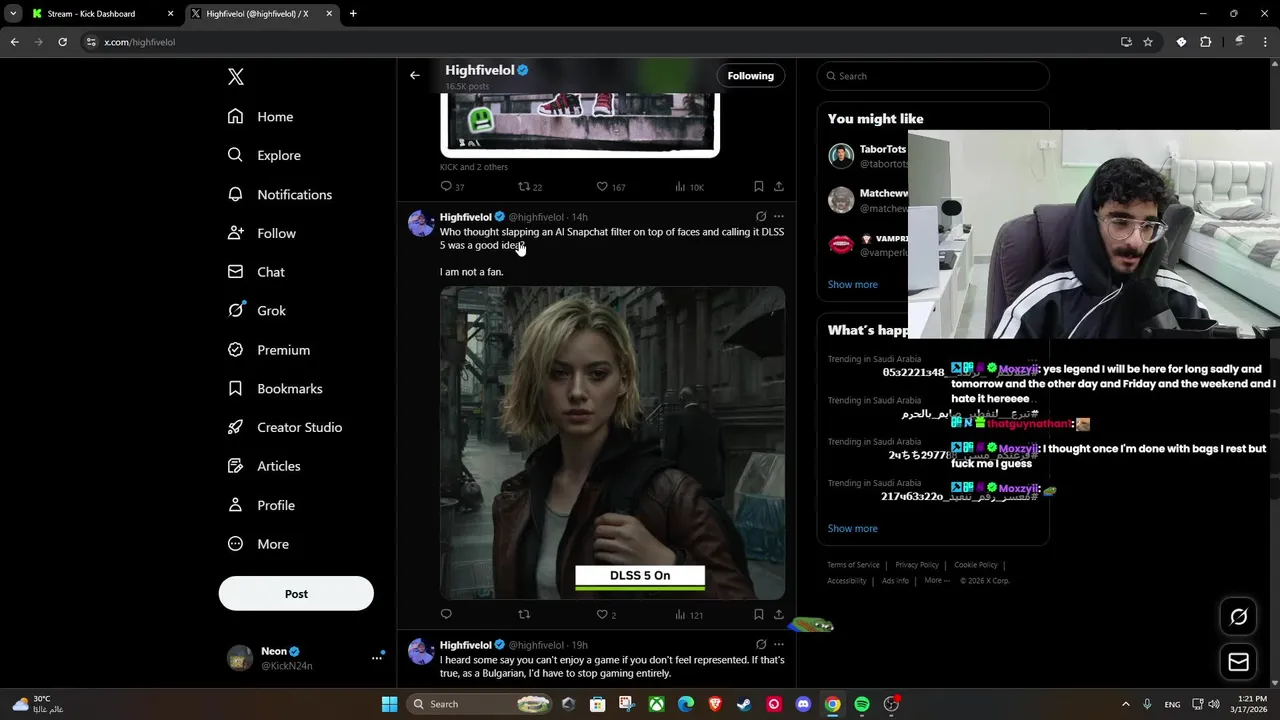The height and width of the screenshot is (720, 1280).
Task: Open the DLSS 5 On image
Action: coord(612,443)
